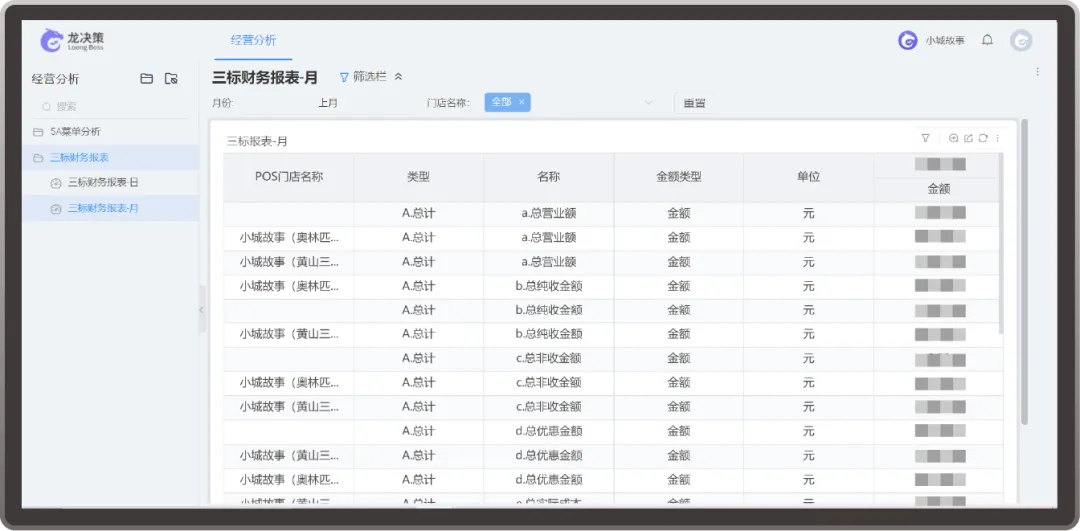This screenshot has width=1080, height=531.
Task: Click the 重置 reset button
Action: [x=694, y=103]
